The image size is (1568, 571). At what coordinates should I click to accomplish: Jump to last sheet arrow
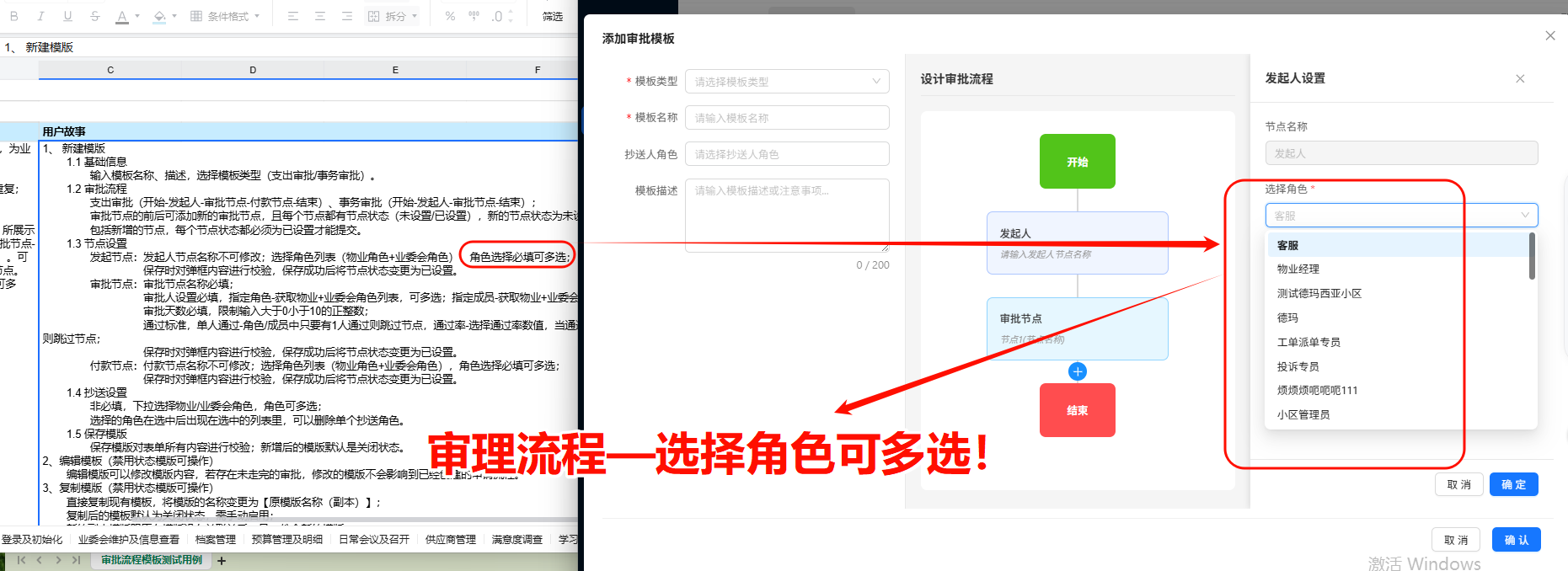(x=76, y=560)
